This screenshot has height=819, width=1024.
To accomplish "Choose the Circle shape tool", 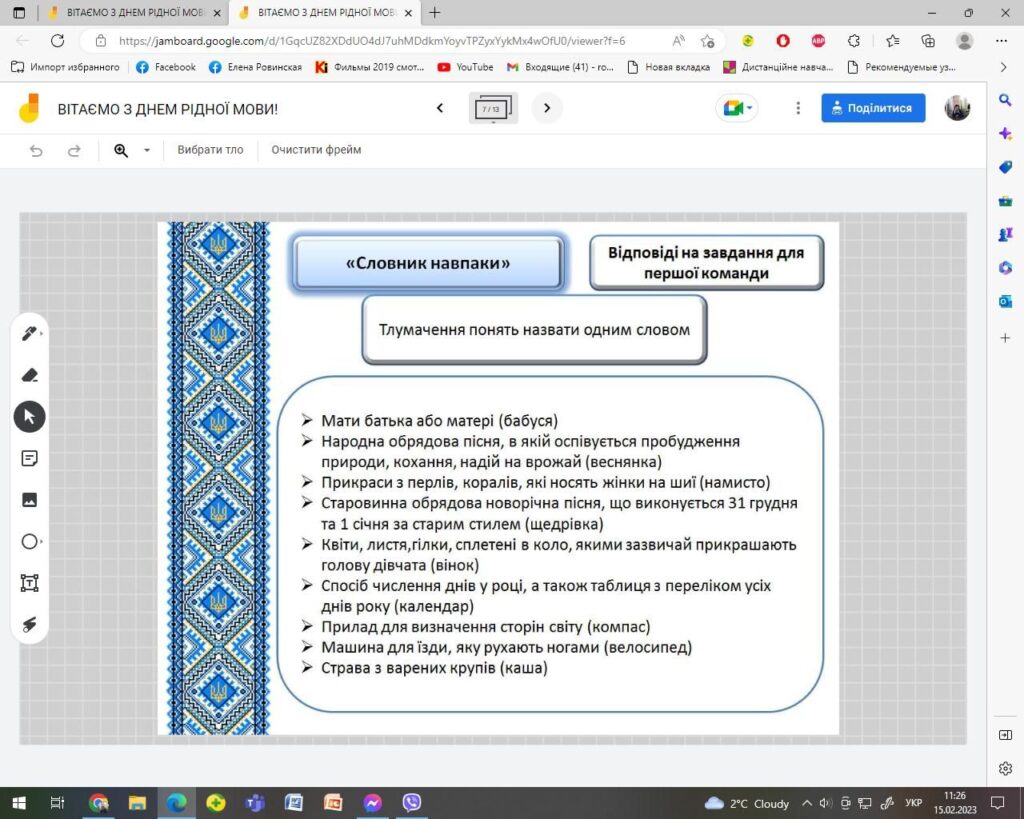I will [29, 541].
